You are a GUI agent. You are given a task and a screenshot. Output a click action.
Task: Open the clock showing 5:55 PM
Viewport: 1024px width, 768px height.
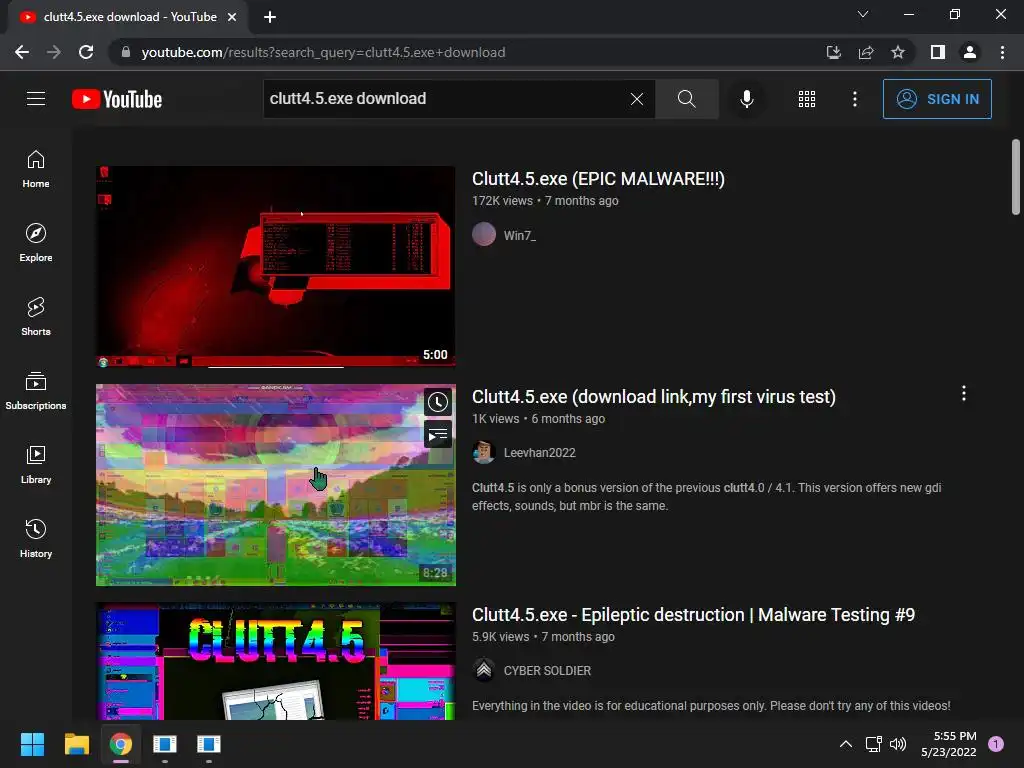coord(948,744)
